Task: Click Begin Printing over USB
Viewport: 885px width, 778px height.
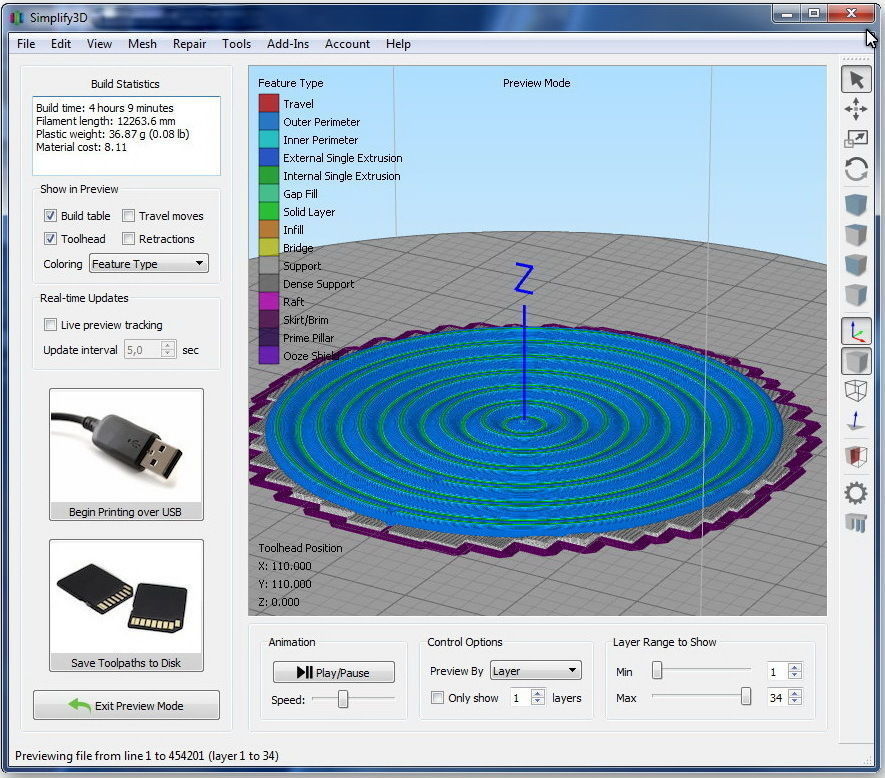Action: pyautogui.click(x=126, y=454)
